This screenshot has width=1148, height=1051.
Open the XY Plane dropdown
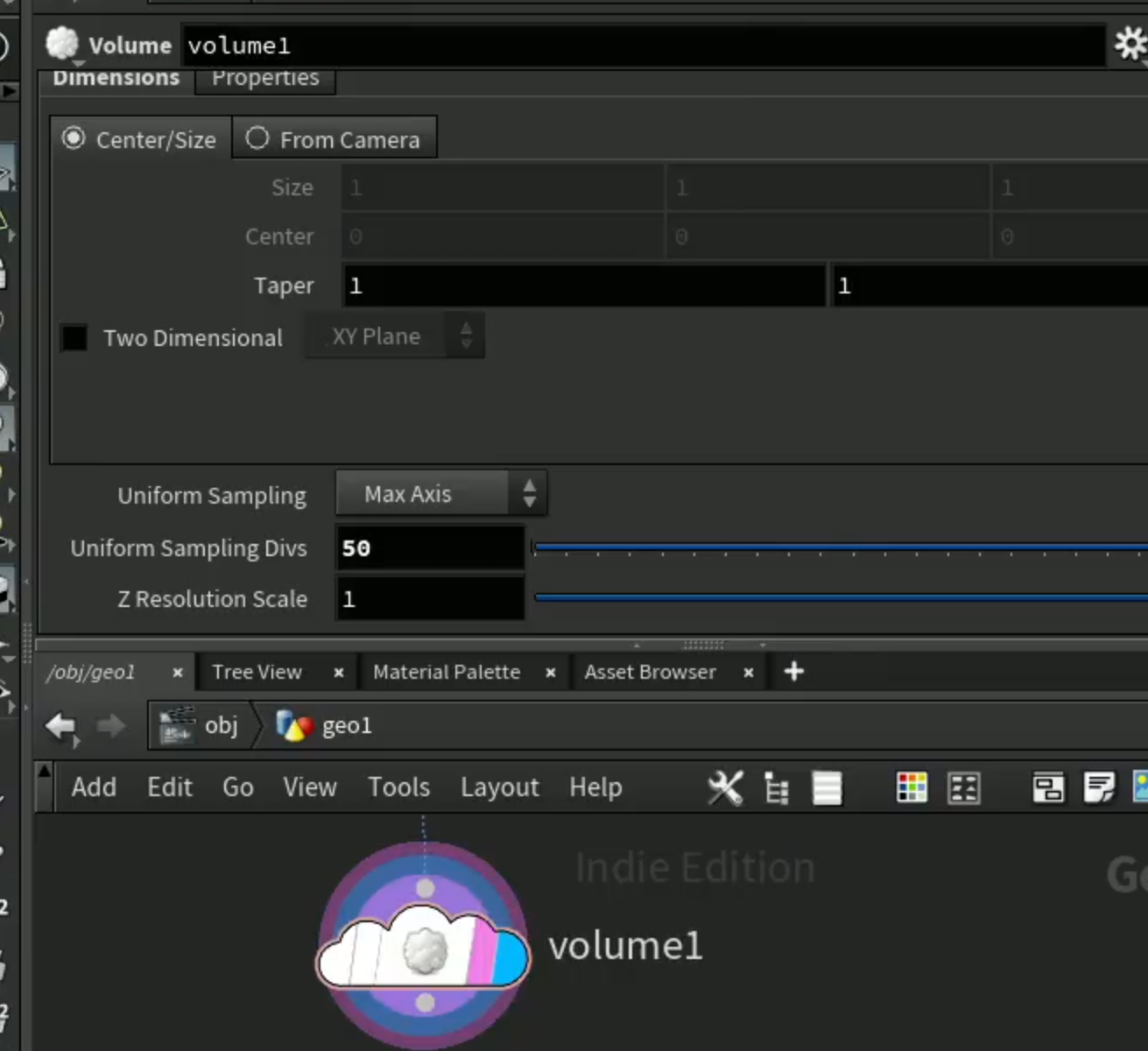[x=394, y=336]
